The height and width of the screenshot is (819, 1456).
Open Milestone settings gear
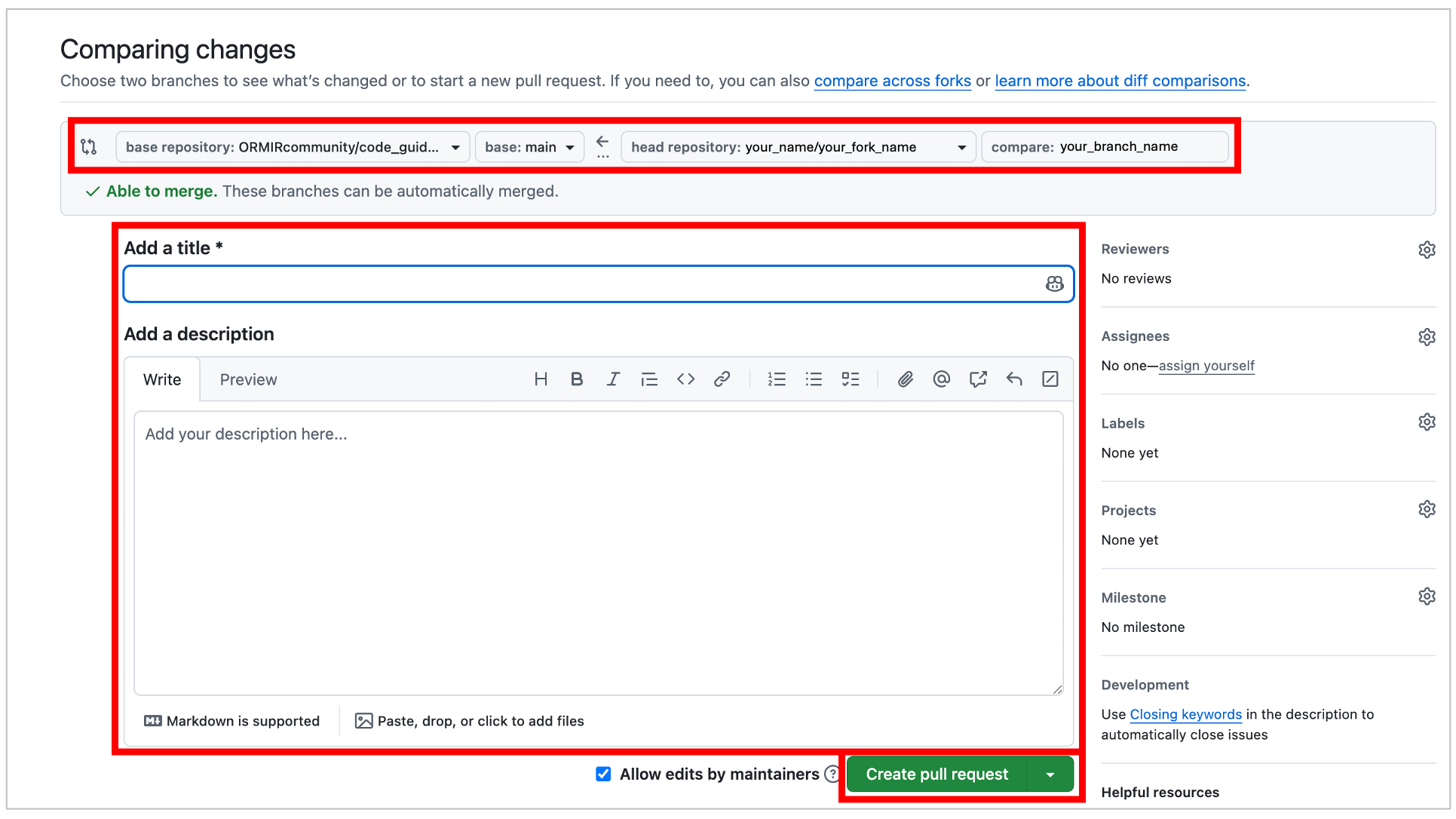[x=1427, y=597]
